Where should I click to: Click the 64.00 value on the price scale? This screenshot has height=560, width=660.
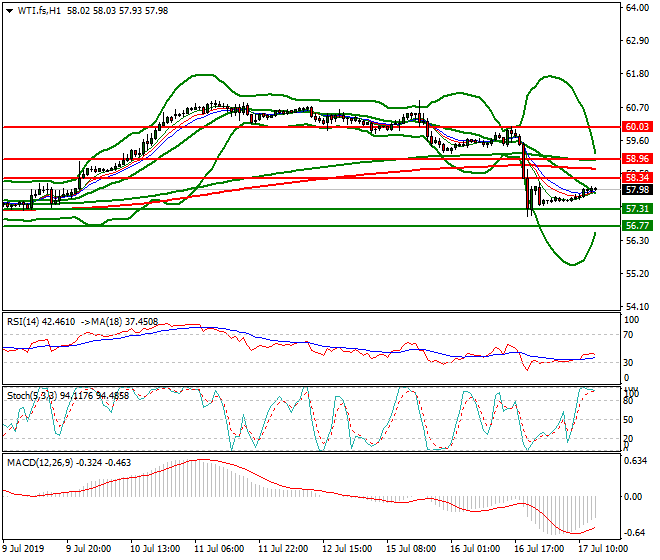coord(636,9)
